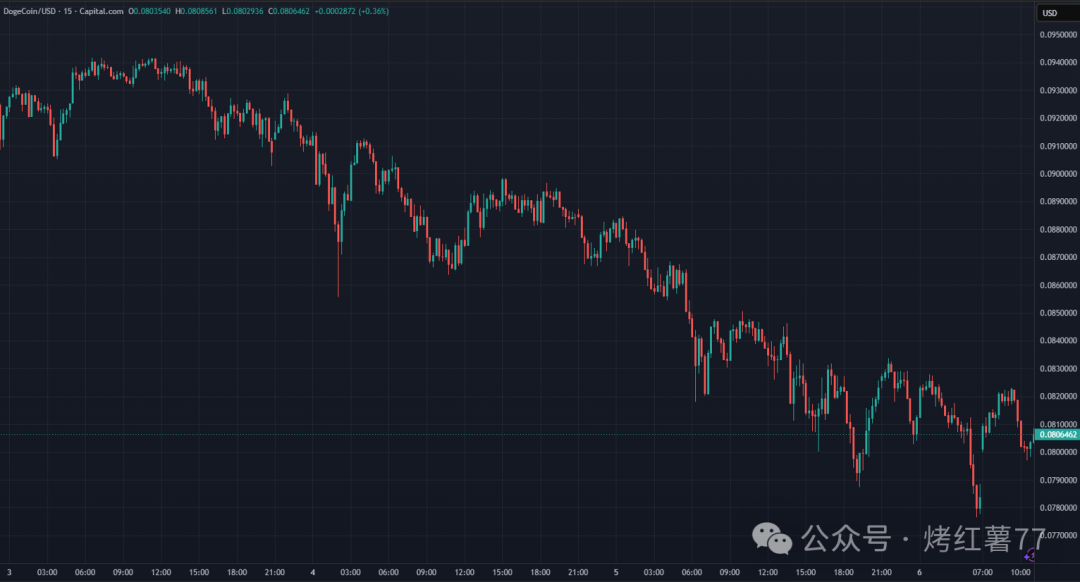Image resolution: width=1080 pixels, height=582 pixels.
Task: Click the lowest candle near 0.0780000
Action: point(978,499)
